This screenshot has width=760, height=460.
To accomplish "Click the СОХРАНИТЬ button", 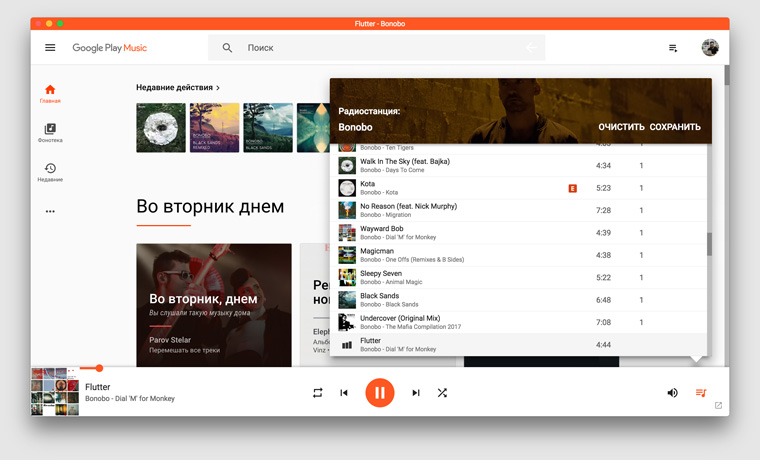I will tap(675, 127).
